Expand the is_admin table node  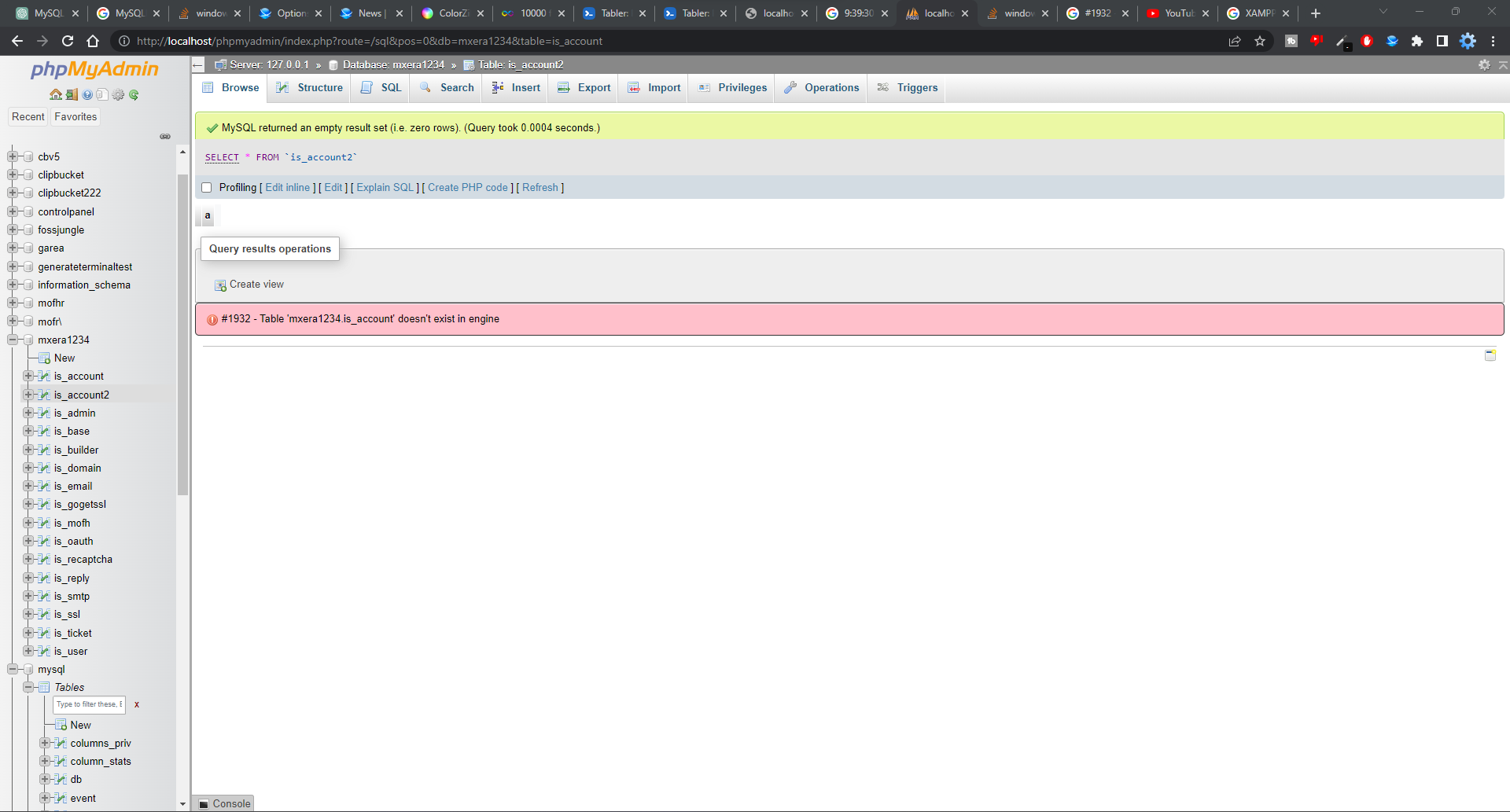[x=28, y=413]
